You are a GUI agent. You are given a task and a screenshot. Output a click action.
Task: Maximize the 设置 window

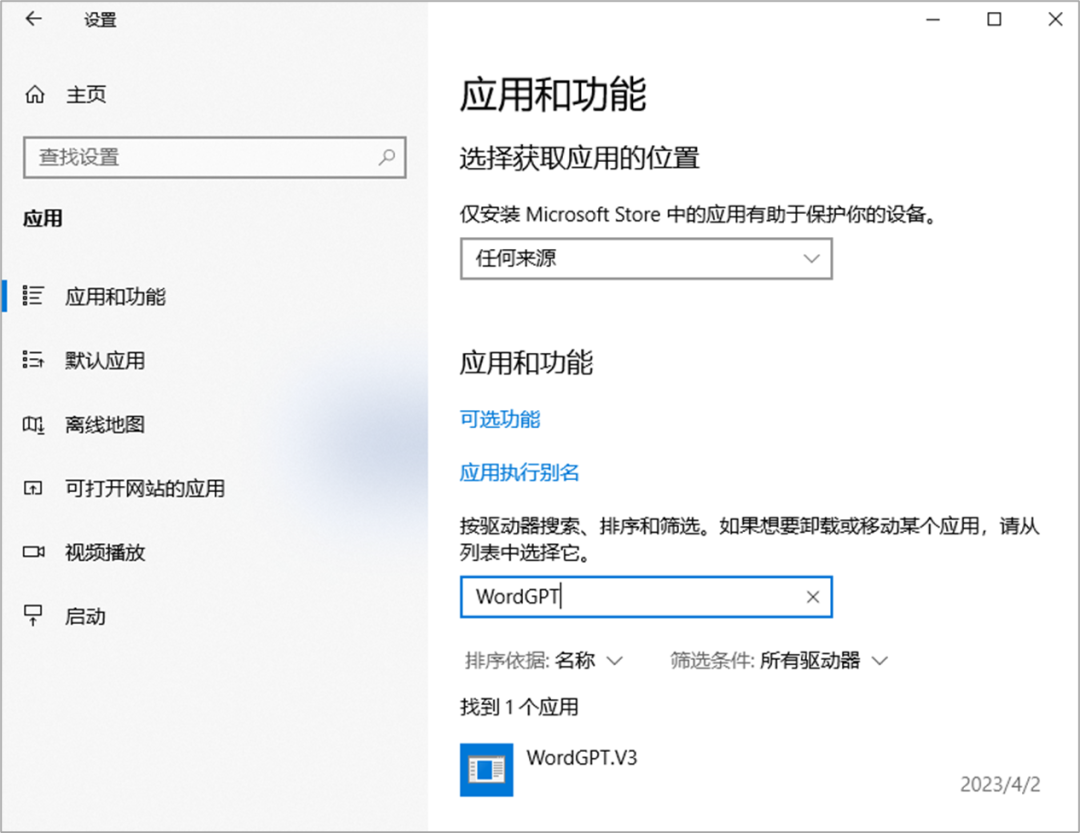(x=994, y=19)
